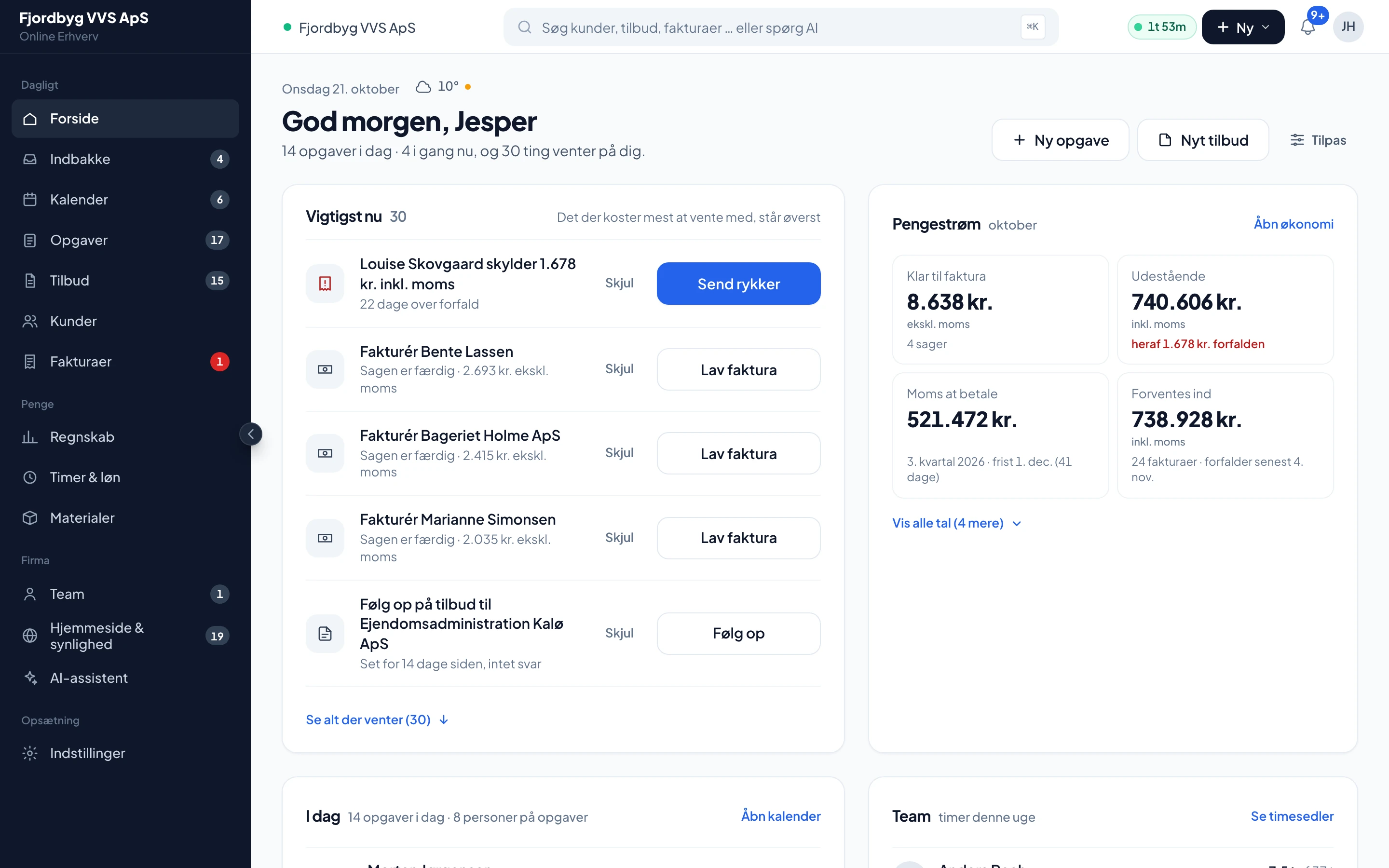
Task: Click the Tilpas sliders icon
Action: point(1296,140)
